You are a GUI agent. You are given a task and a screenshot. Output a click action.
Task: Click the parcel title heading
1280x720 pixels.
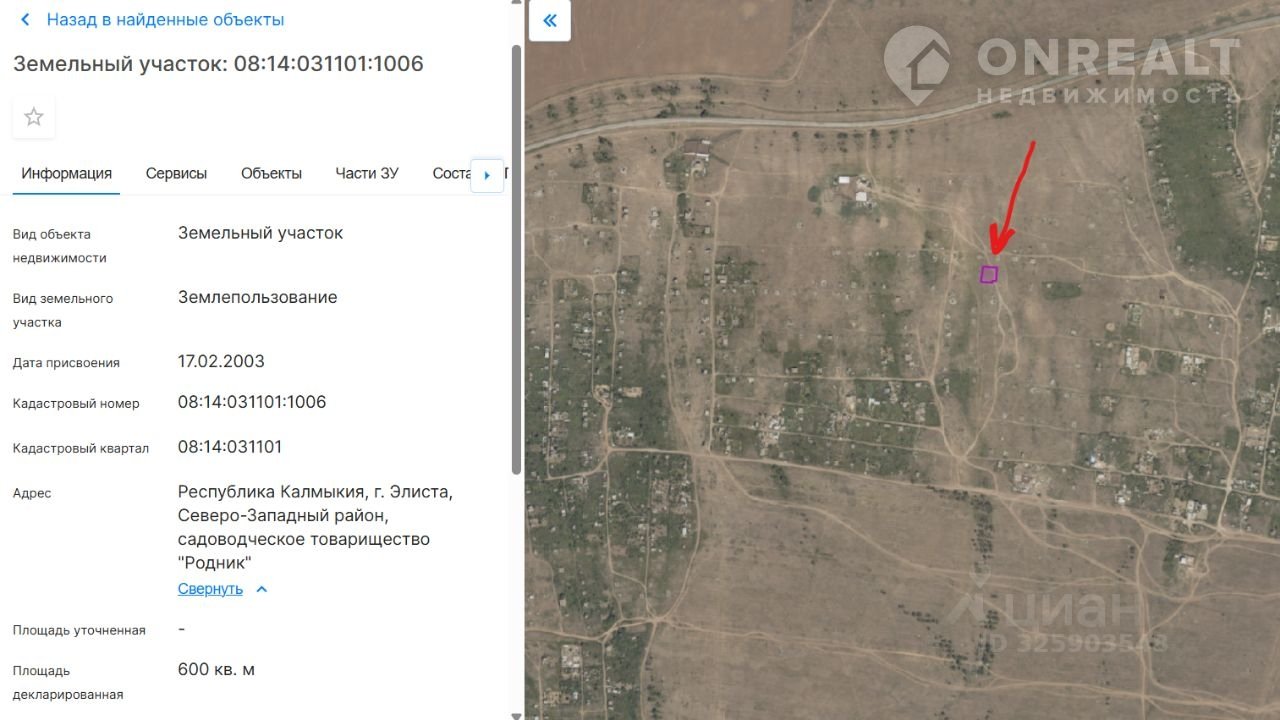click(218, 64)
